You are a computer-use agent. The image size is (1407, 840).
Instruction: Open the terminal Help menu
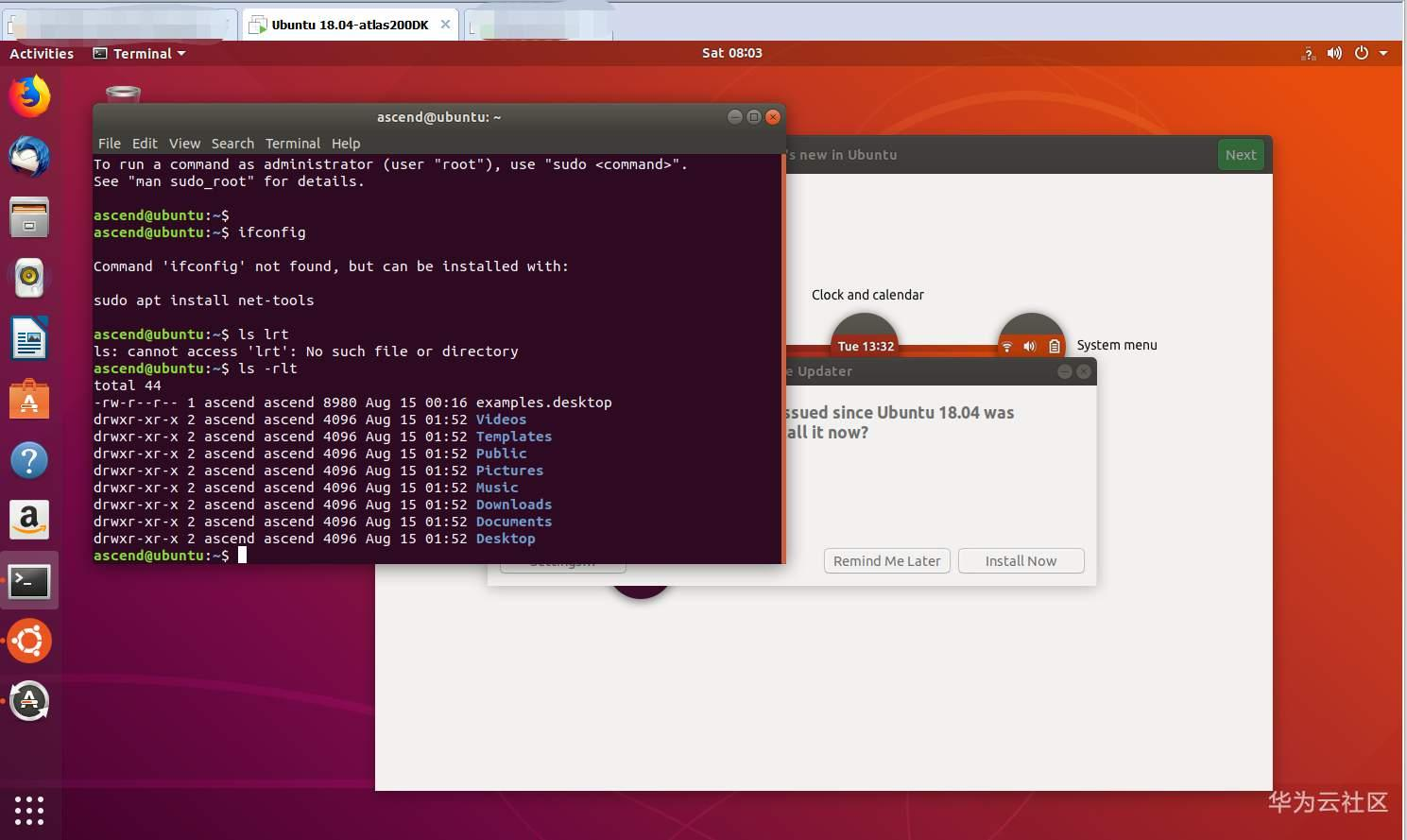(x=346, y=144)
